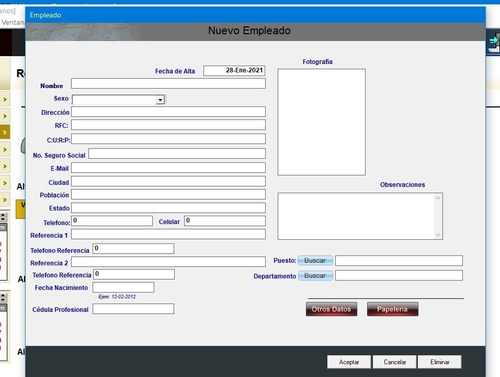The width and height of the screenshot is (500, 377).
Task: Click the Ciudad text field
Action: click(168, 181)
